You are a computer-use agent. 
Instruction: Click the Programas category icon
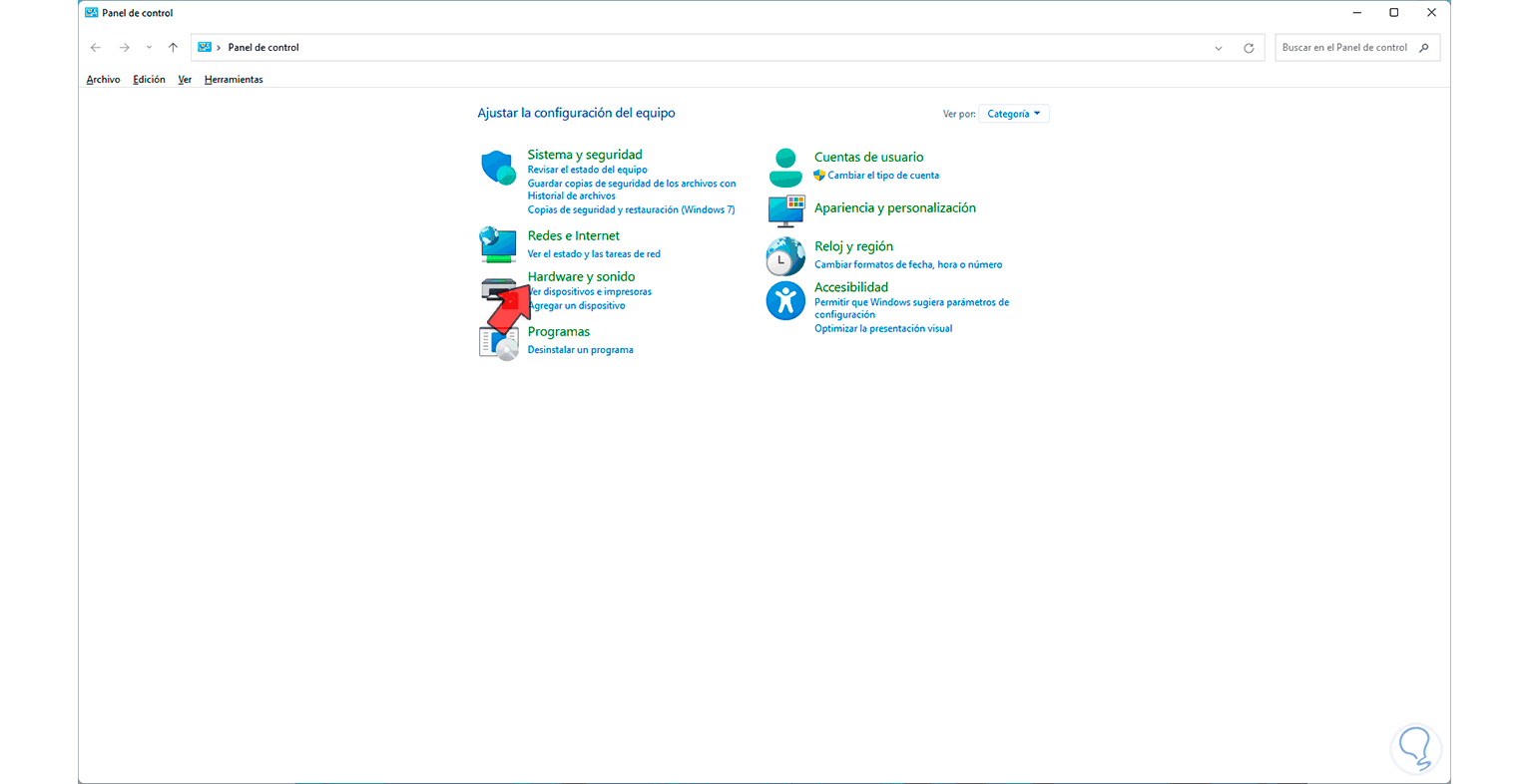tap(498, 342)
